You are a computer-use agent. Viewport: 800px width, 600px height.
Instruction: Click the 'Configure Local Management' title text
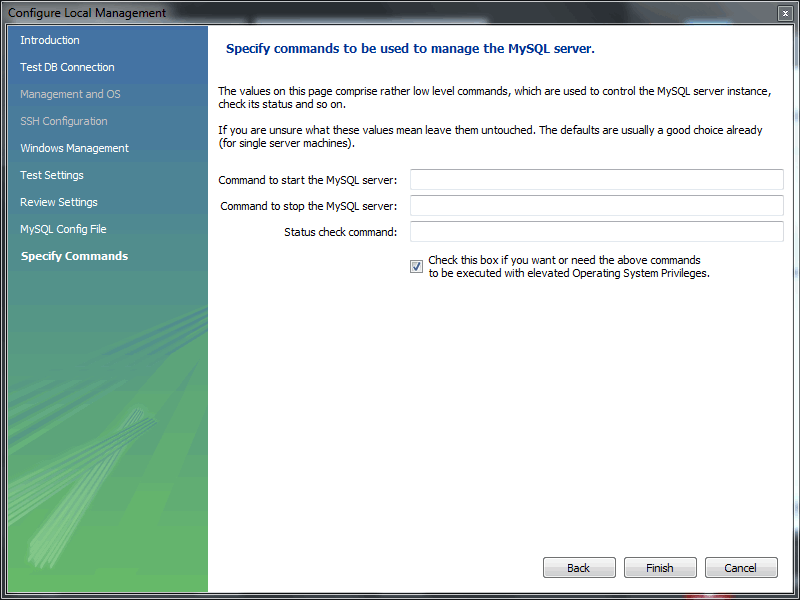87,13
